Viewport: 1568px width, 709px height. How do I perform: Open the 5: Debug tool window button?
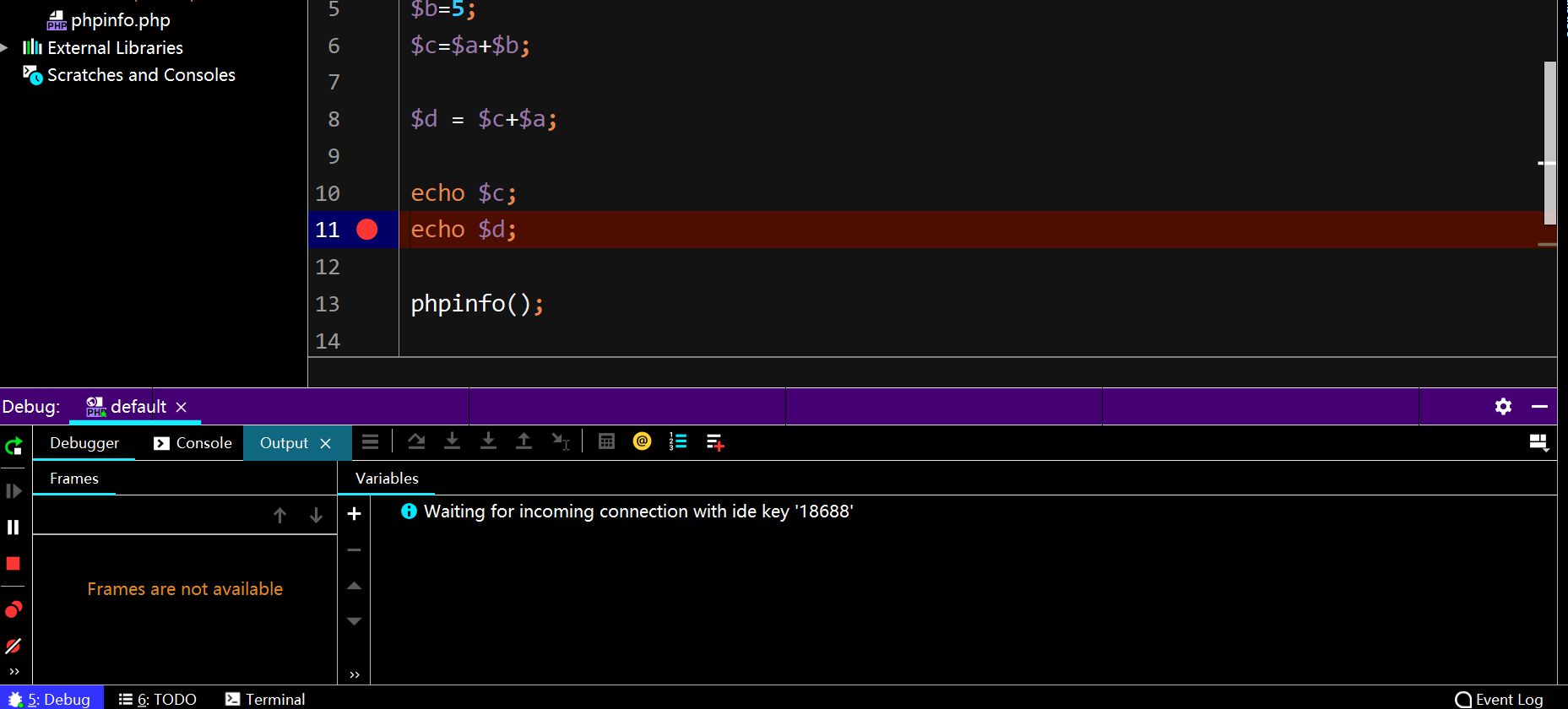pos(51,699)
